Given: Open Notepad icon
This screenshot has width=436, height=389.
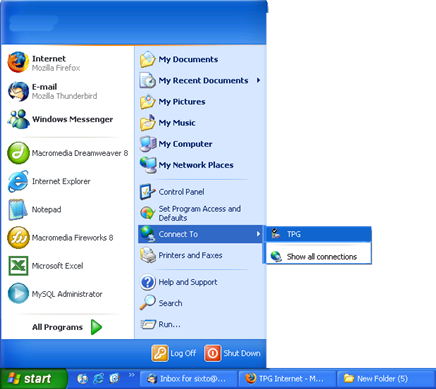Looking at the screenshot, I should (x=18, y=210).
